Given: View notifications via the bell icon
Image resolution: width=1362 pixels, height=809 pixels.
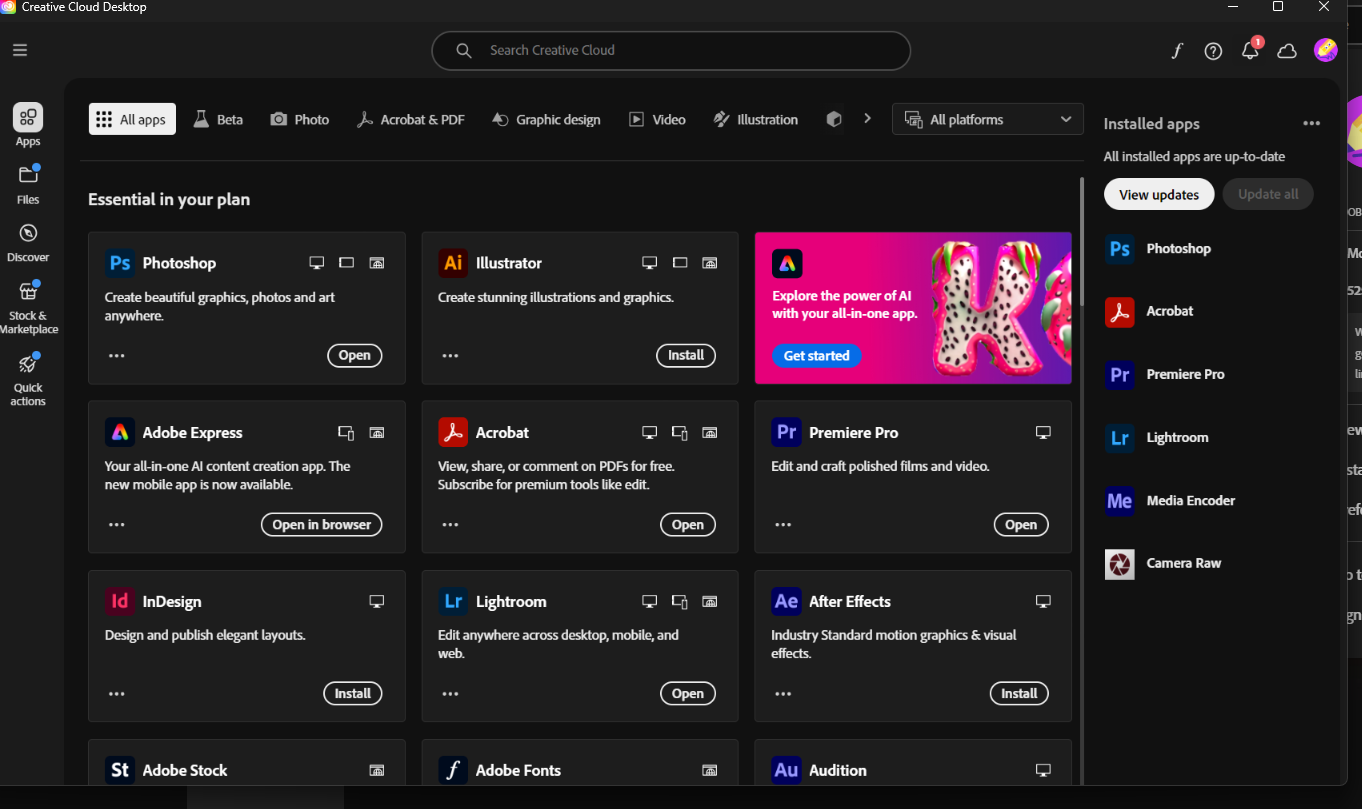Looking at the screenshot, I should click(1250, 51).
